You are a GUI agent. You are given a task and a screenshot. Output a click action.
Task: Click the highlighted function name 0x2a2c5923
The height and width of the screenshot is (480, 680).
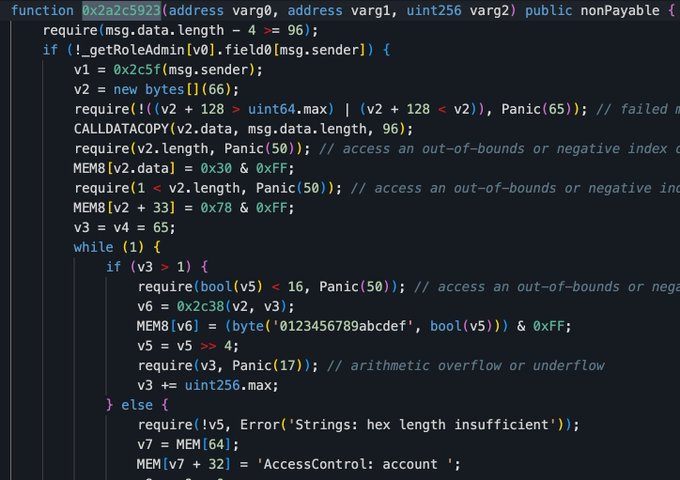click(x=121, y=10)
